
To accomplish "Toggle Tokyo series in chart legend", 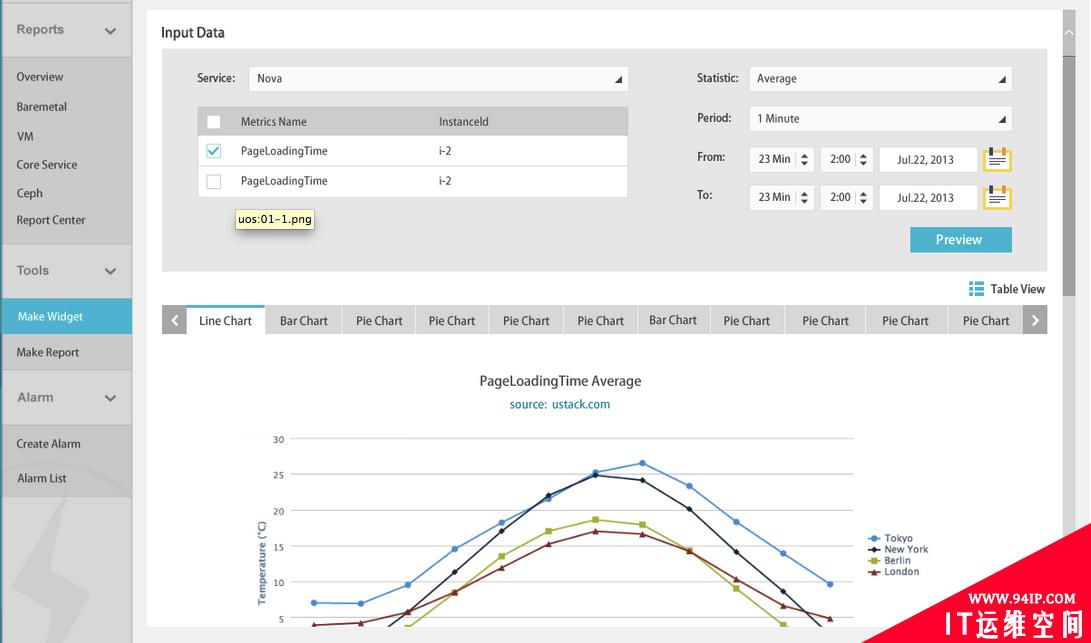I will tap(891, 538).
